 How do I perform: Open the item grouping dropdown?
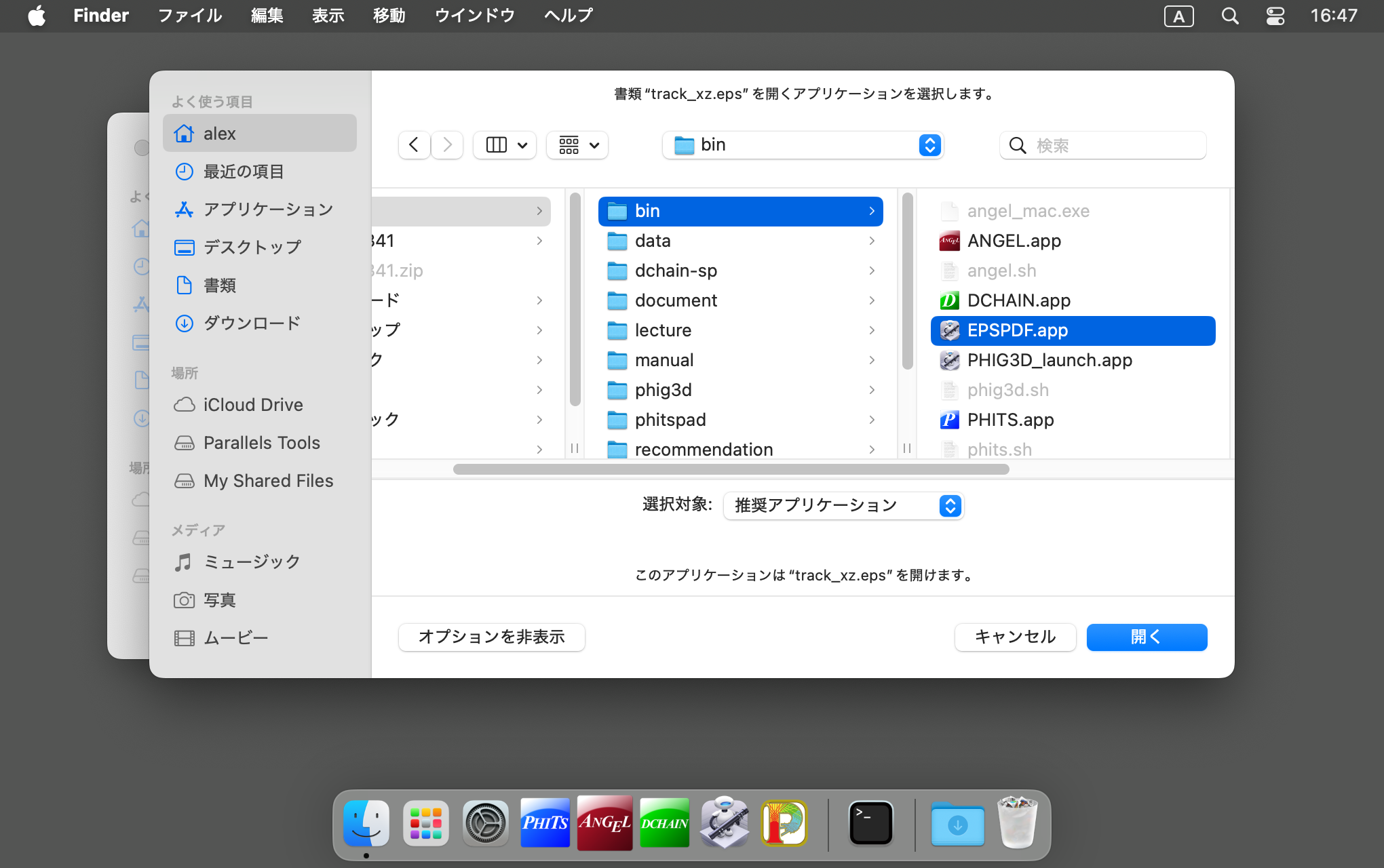[577, 145]
